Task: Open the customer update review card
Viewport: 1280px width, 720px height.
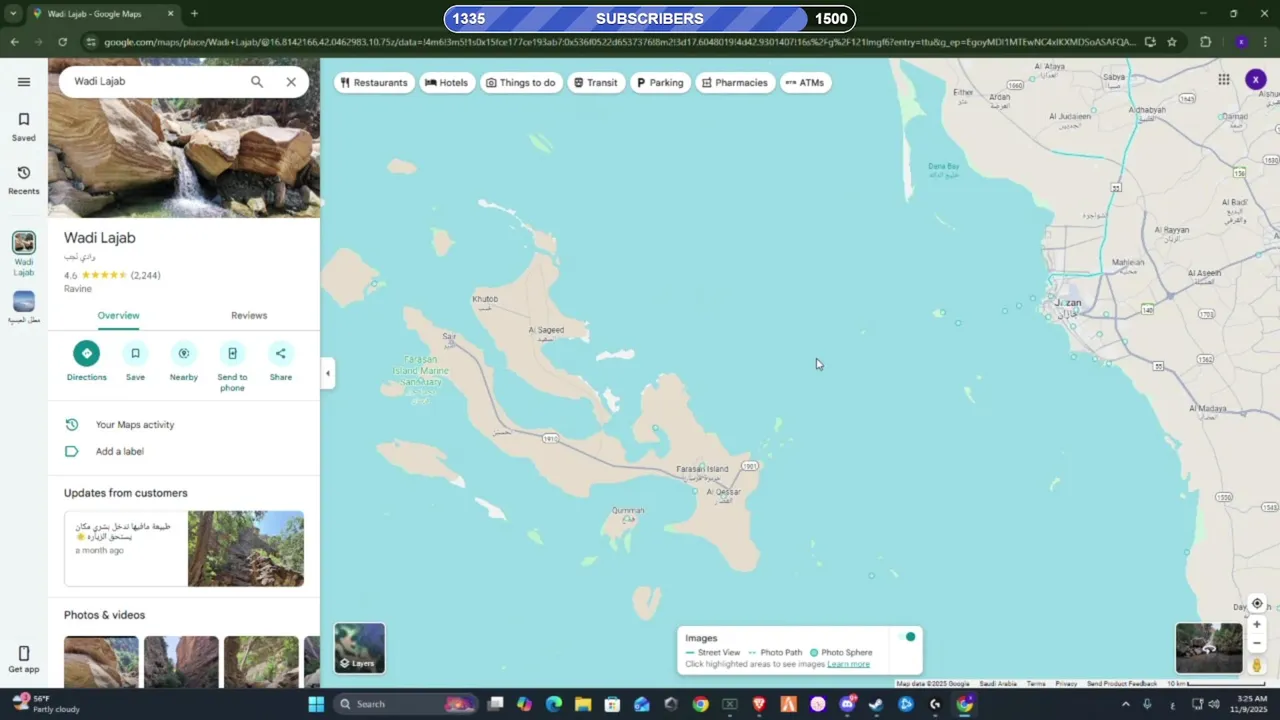Action: tap(184, 548)
